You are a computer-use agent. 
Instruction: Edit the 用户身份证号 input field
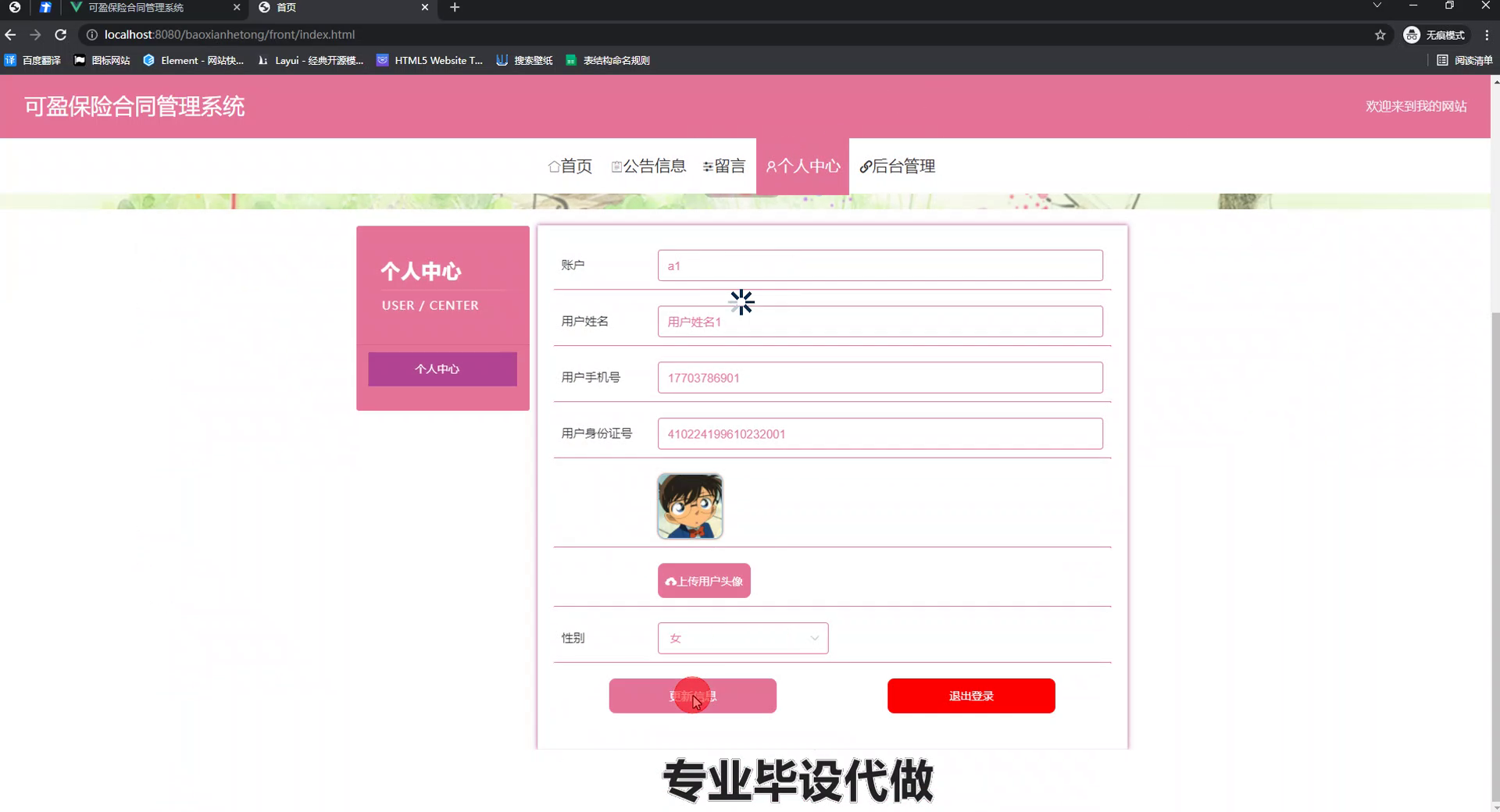(880, 434)
